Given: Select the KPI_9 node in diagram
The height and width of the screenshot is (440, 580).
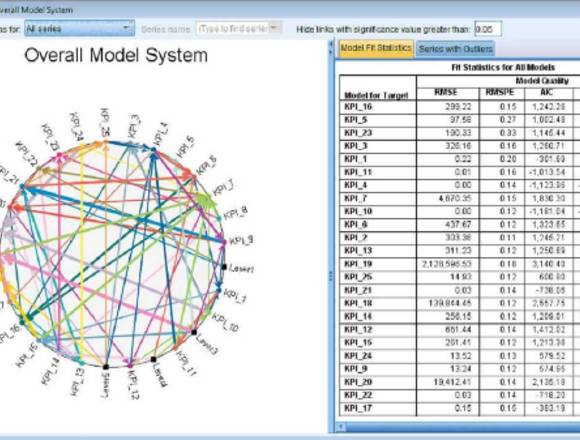Looking at the screenshot, I should point(223,242).
